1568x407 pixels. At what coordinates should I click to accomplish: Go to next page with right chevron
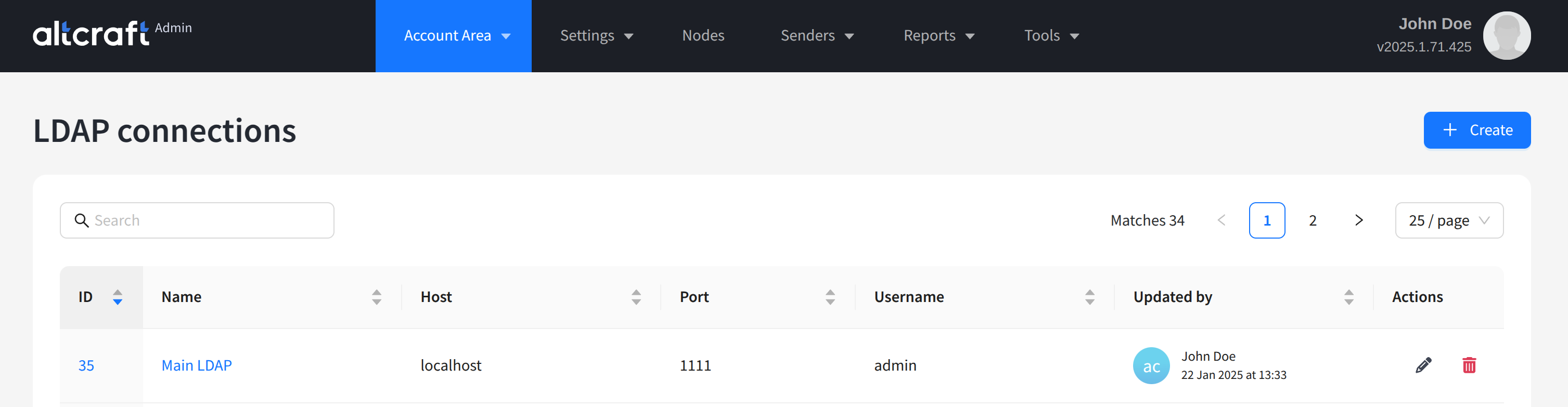click(x=1359, y=220)
